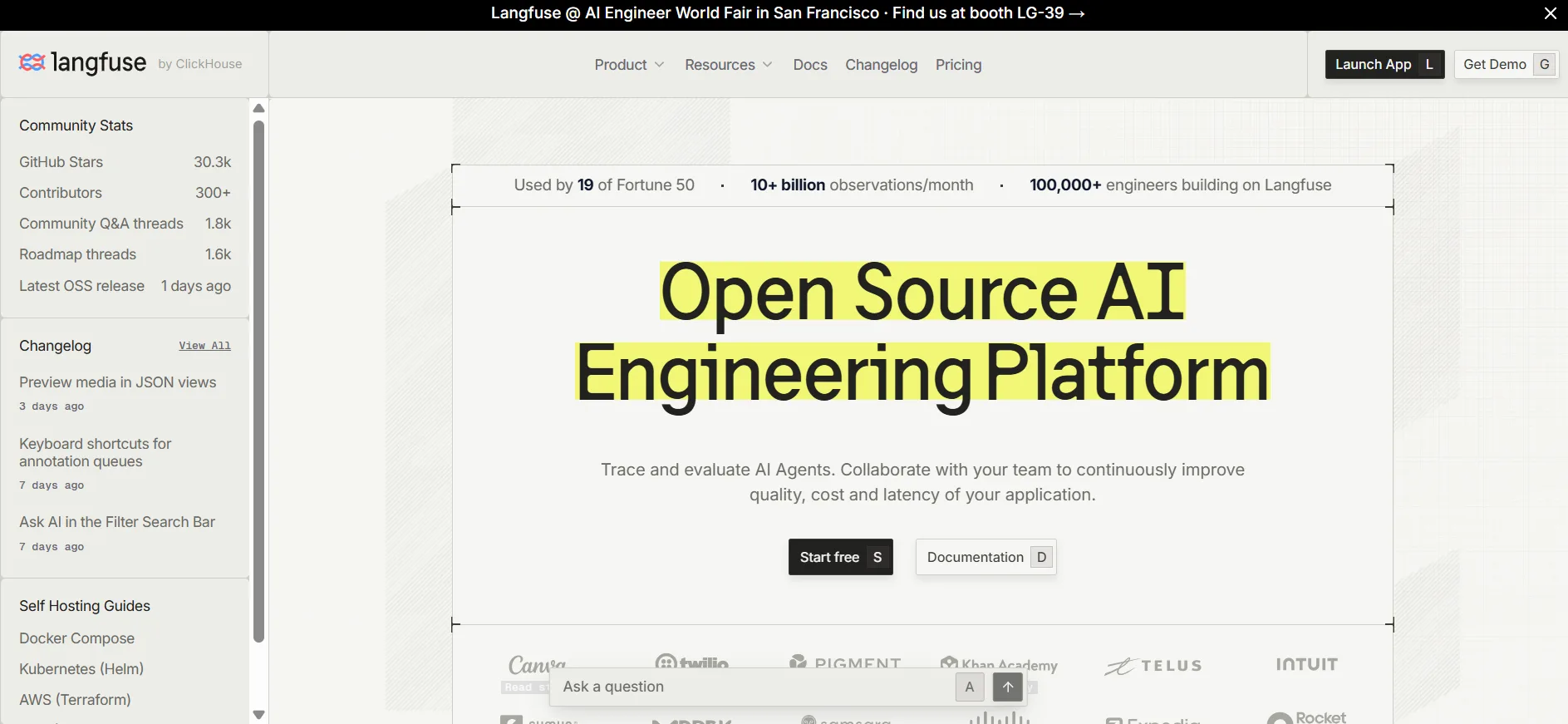Click the Langfuse logo icon
Screen dimensions: 1568x724
click(32, 62)
